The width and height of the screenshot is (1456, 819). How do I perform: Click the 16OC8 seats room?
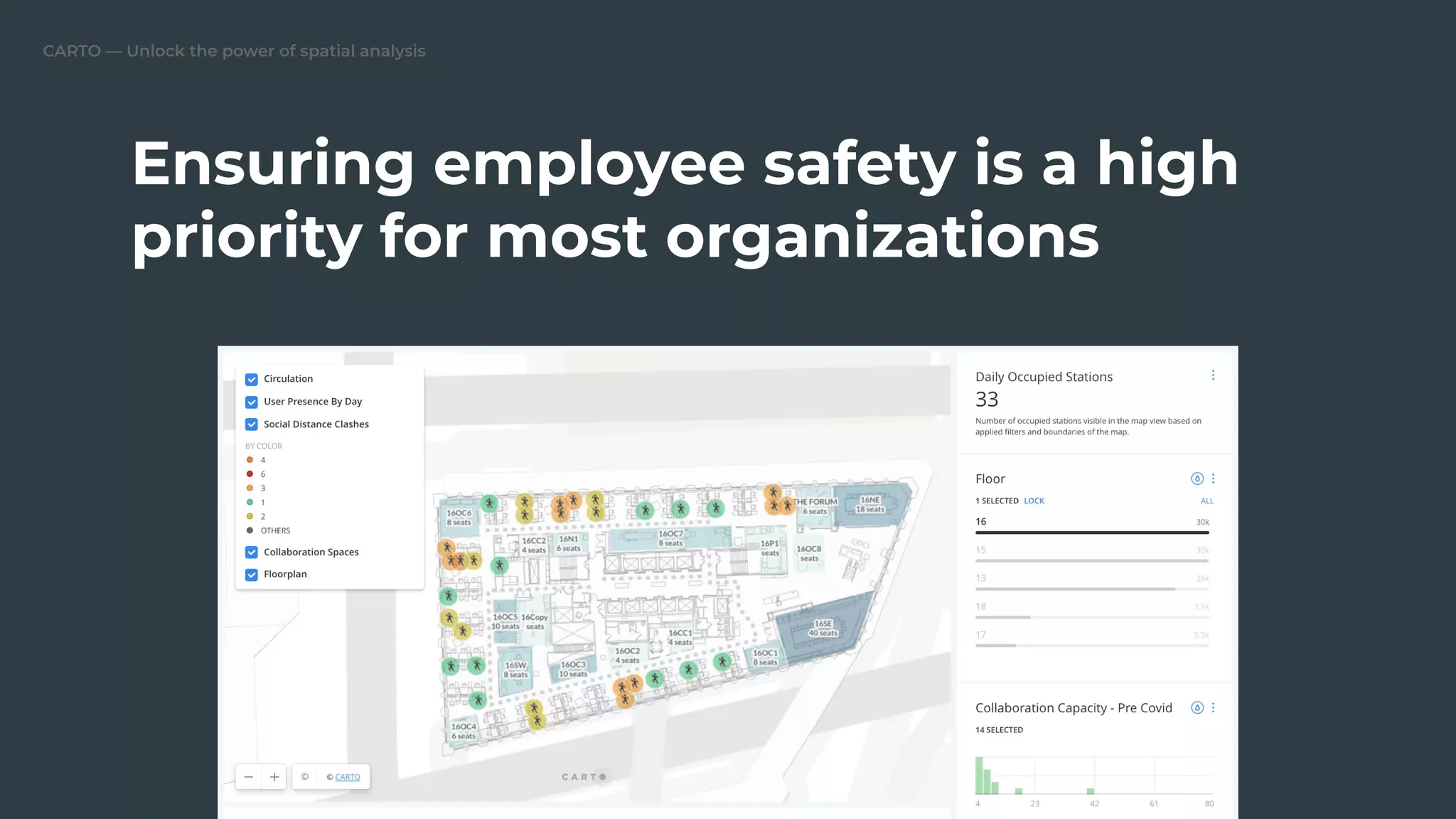tap(808, 554)
